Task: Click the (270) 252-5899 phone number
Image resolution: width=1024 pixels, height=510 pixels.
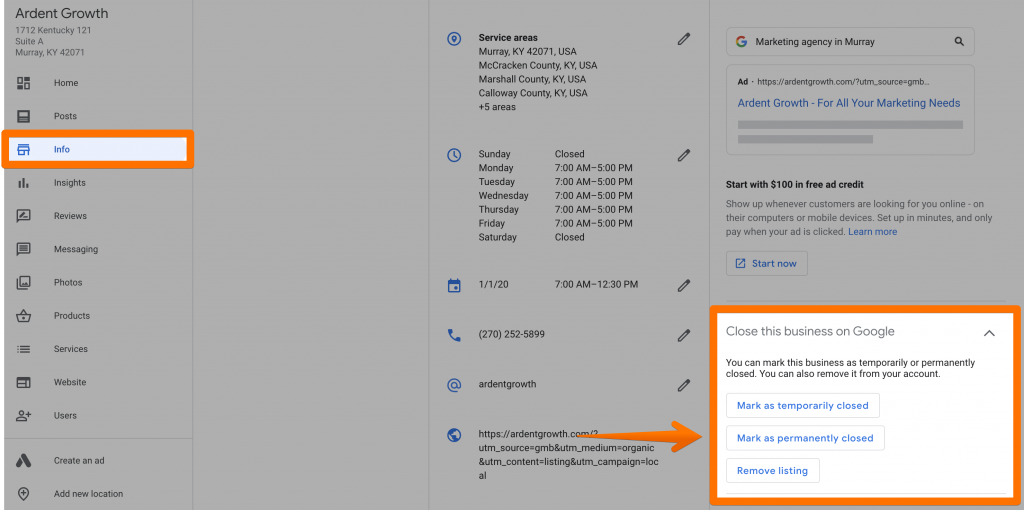Action: point(511,334)
